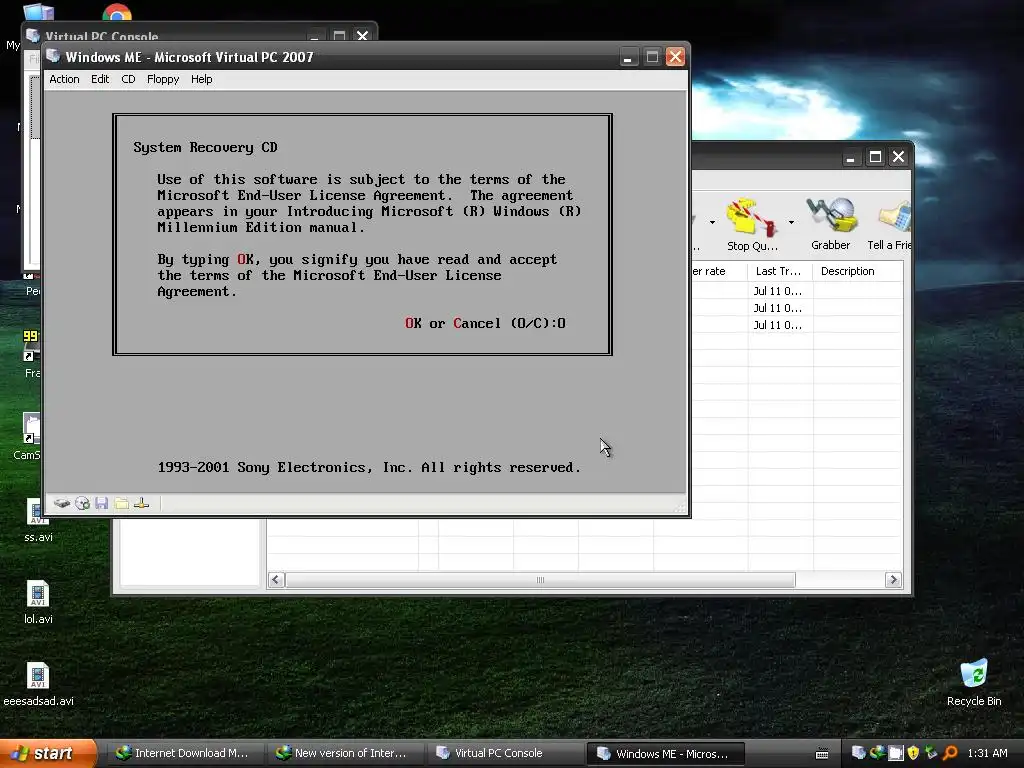Viewport: 1024px width, 768px height.
Task: Switch to New version of Internet taskbar button
Action: (x=344, y=754)
